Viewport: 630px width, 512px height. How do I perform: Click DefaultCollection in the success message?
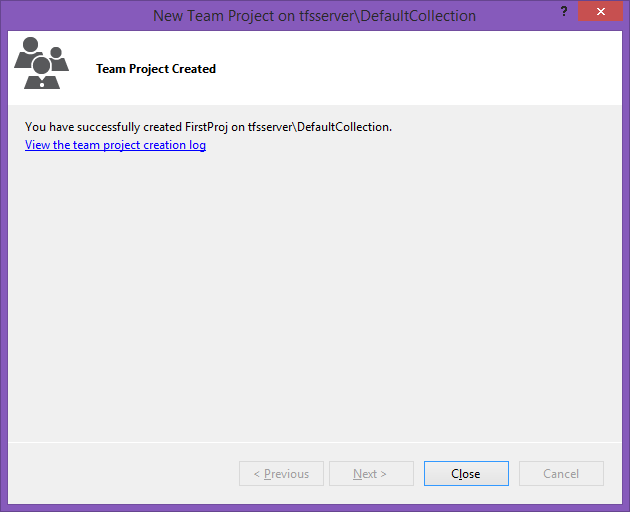[x=343, y=127]
